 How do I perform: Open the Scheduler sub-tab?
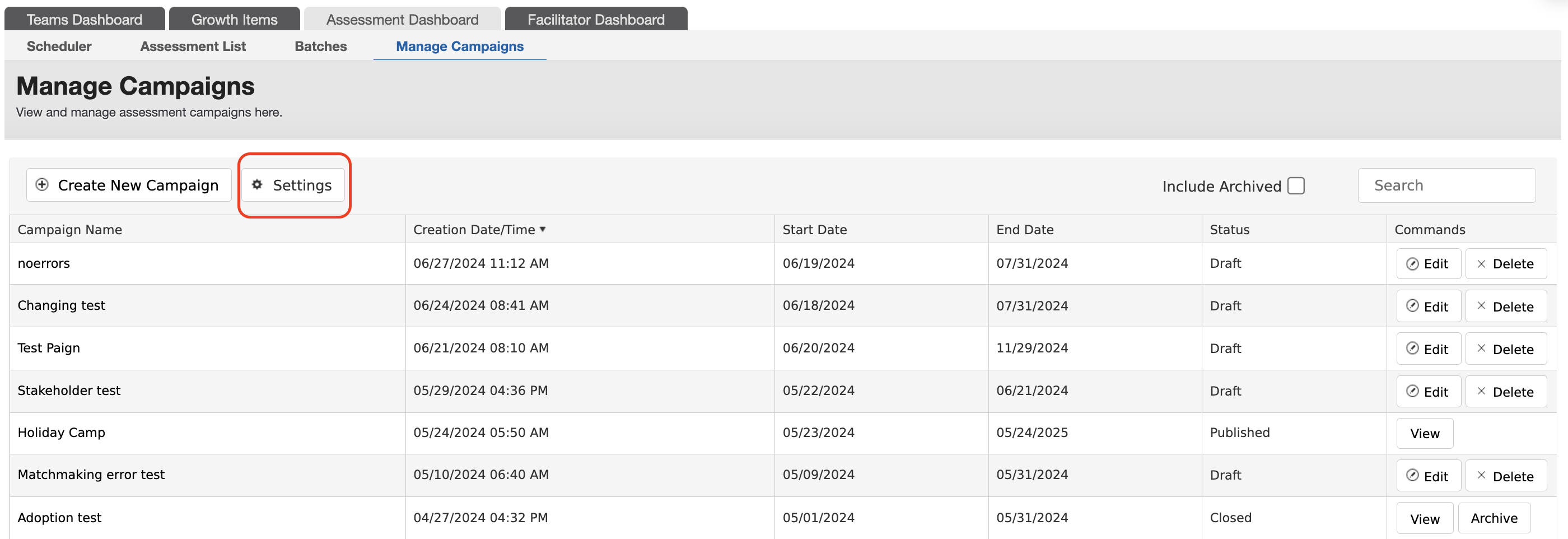coord(59,47)
